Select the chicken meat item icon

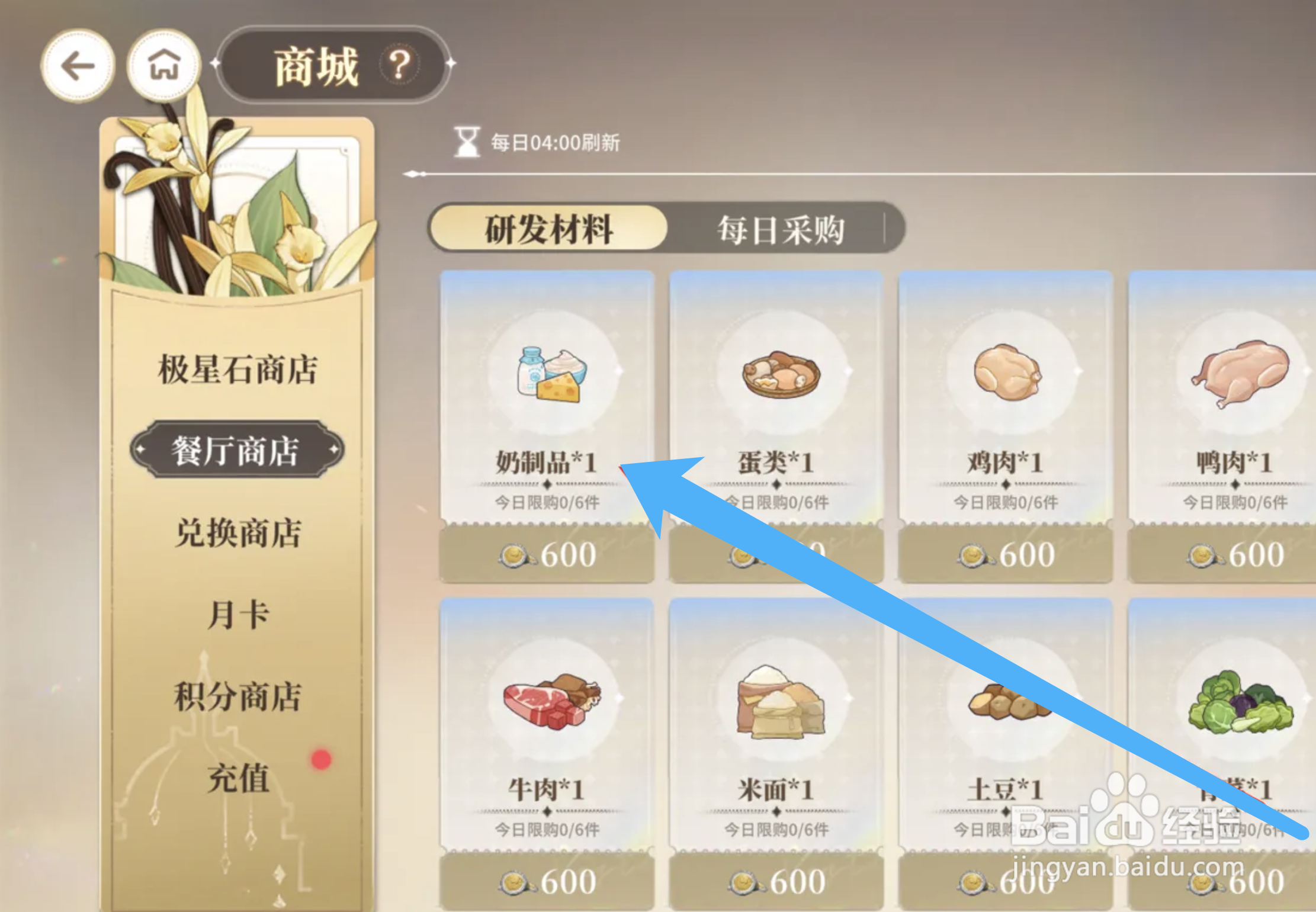click(1007, 372)
